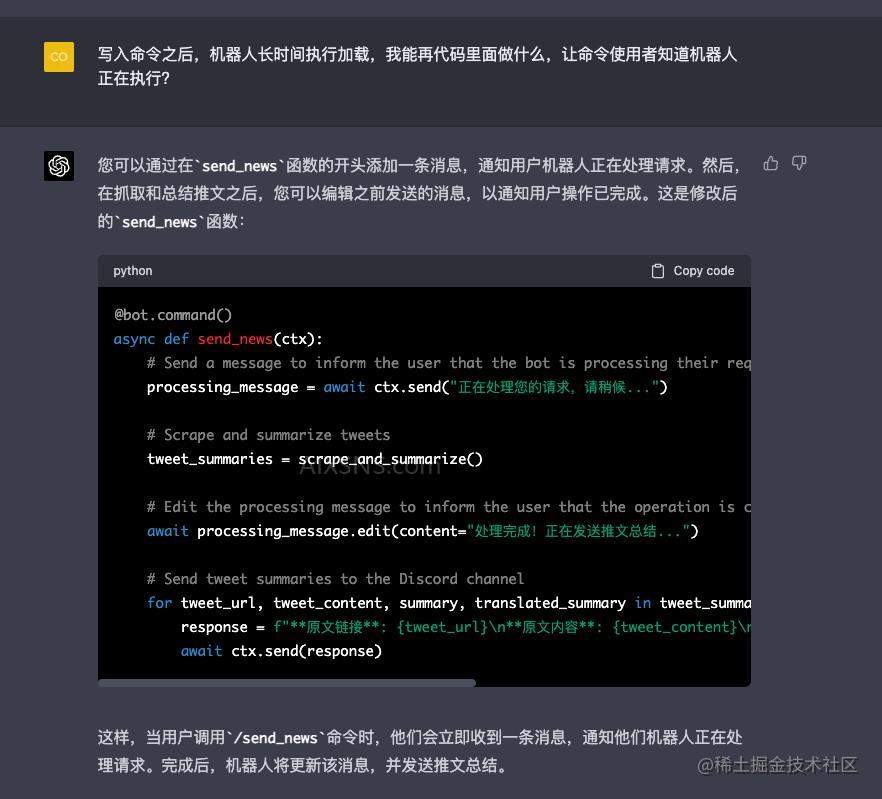Click the python language label on the code block
Screen dimensions: 882x799
coord(132,270)
